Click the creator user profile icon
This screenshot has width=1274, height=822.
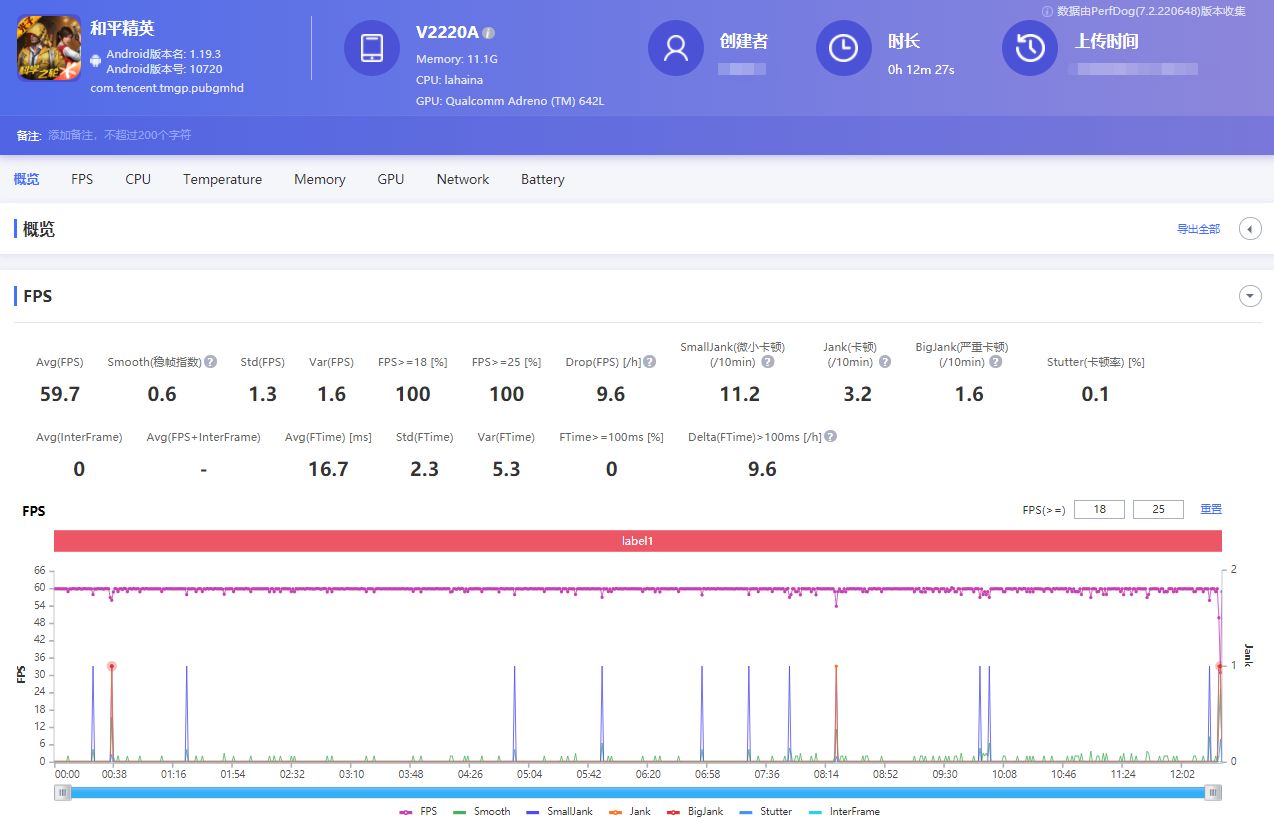click(675, 48)
